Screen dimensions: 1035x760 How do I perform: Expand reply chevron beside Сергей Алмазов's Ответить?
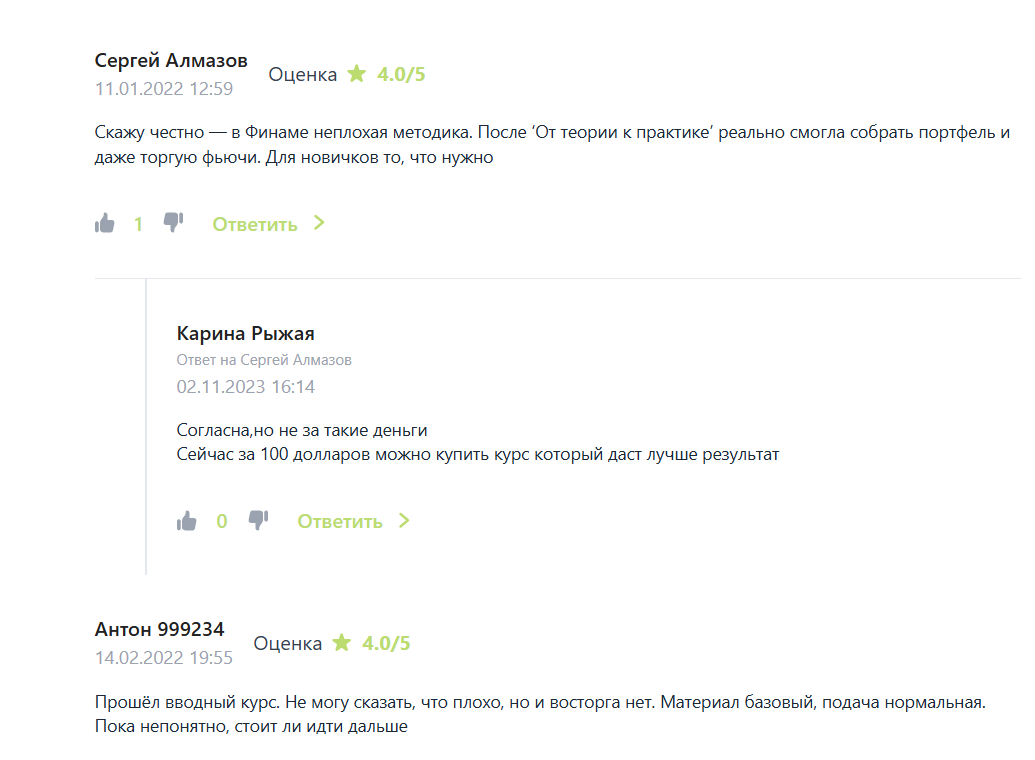coord(319,223)
